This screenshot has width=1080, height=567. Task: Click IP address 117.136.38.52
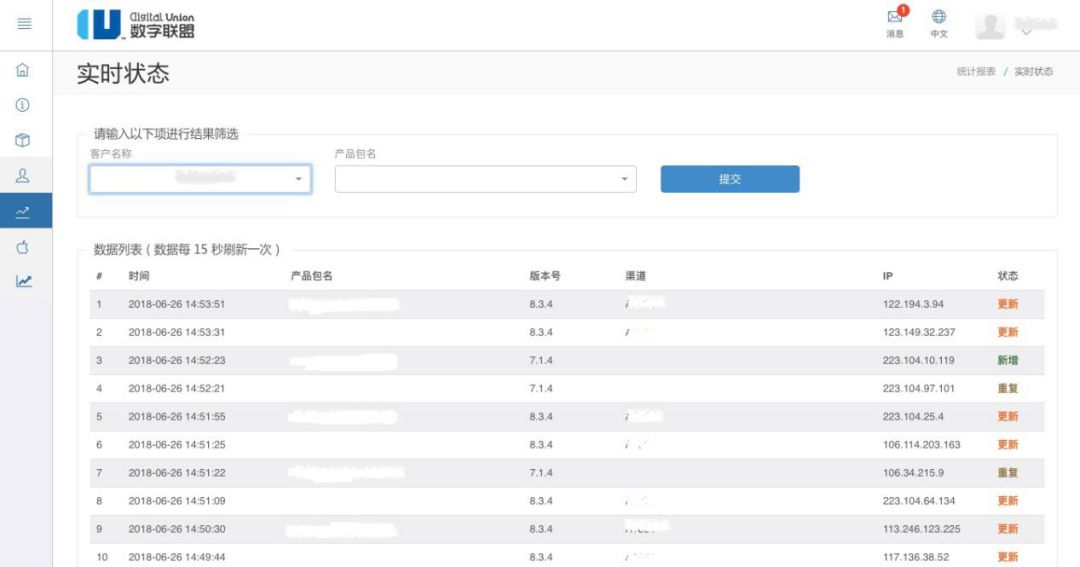tap(916, 557)
